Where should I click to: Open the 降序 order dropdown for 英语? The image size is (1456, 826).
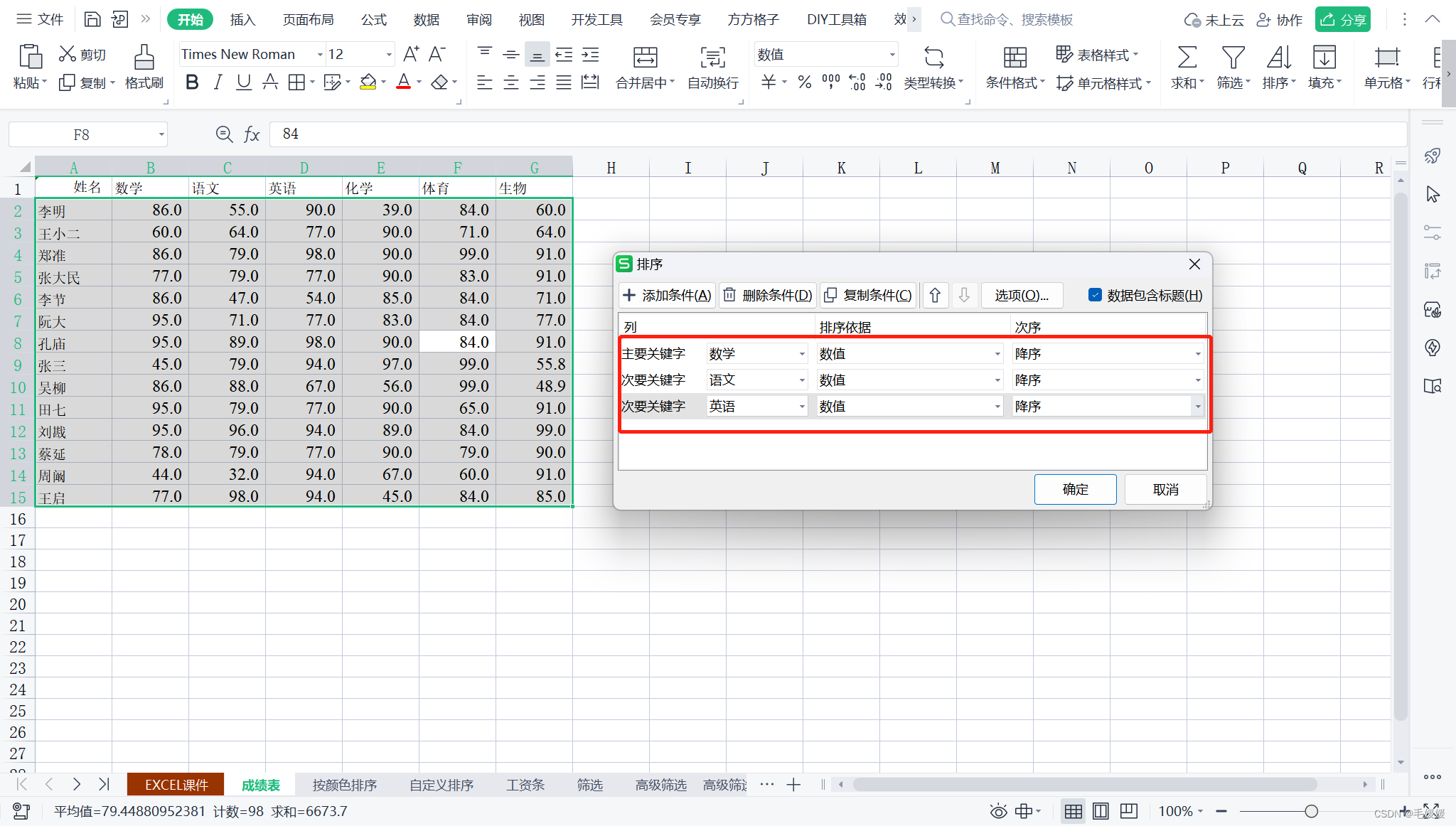[1197, 407]
